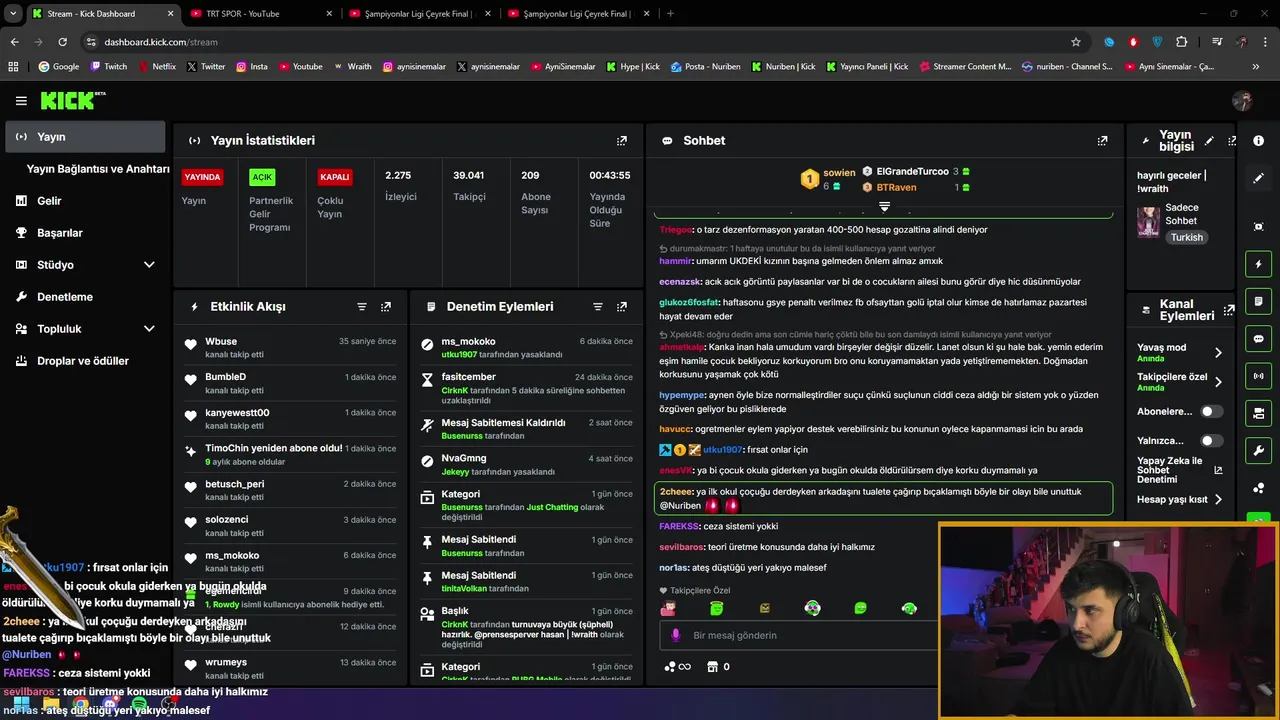Image resolution: width=1280 pixels, height=720 pixels.
Task: Click the pencil icon in the right toolbar
Action: pyautogui.click(x=1259, y=178)
